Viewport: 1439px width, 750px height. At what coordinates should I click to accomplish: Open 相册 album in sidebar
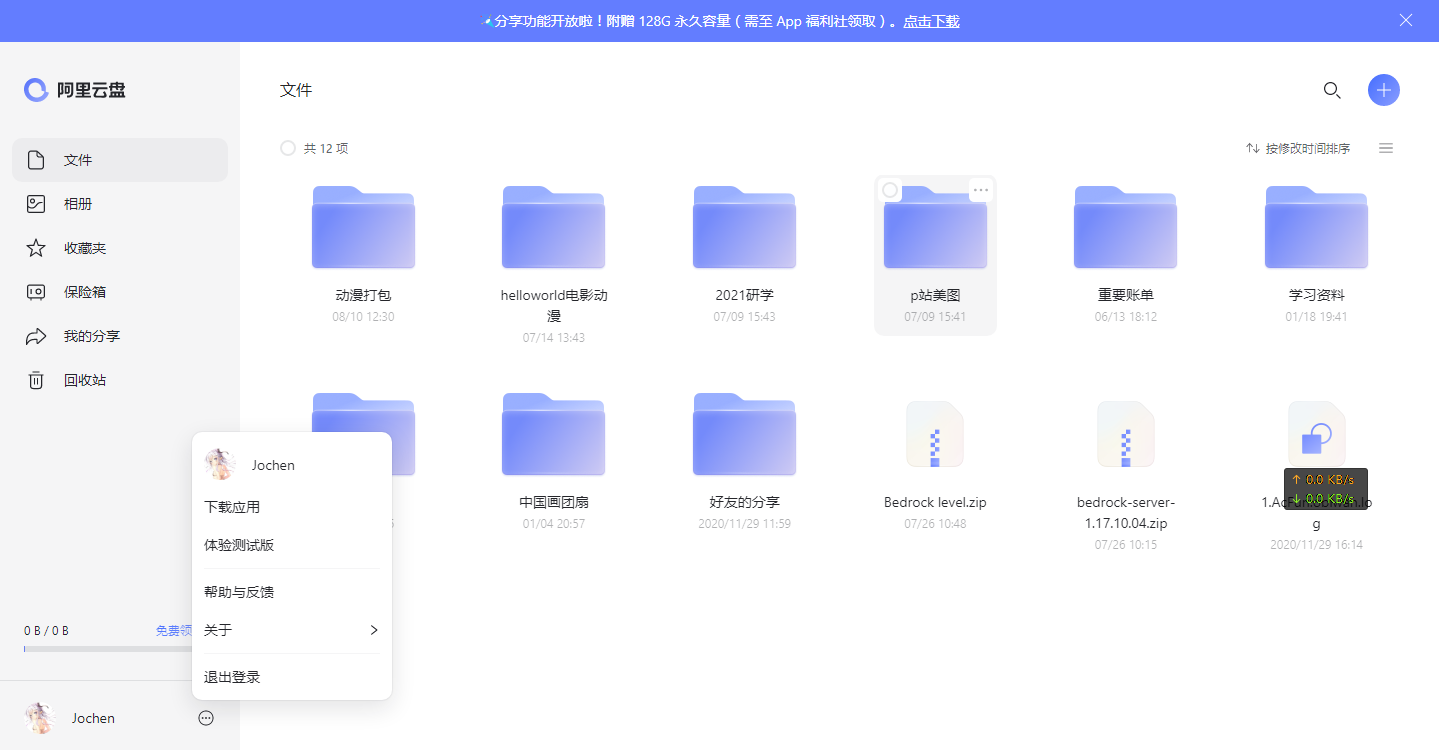coord(78,204)
